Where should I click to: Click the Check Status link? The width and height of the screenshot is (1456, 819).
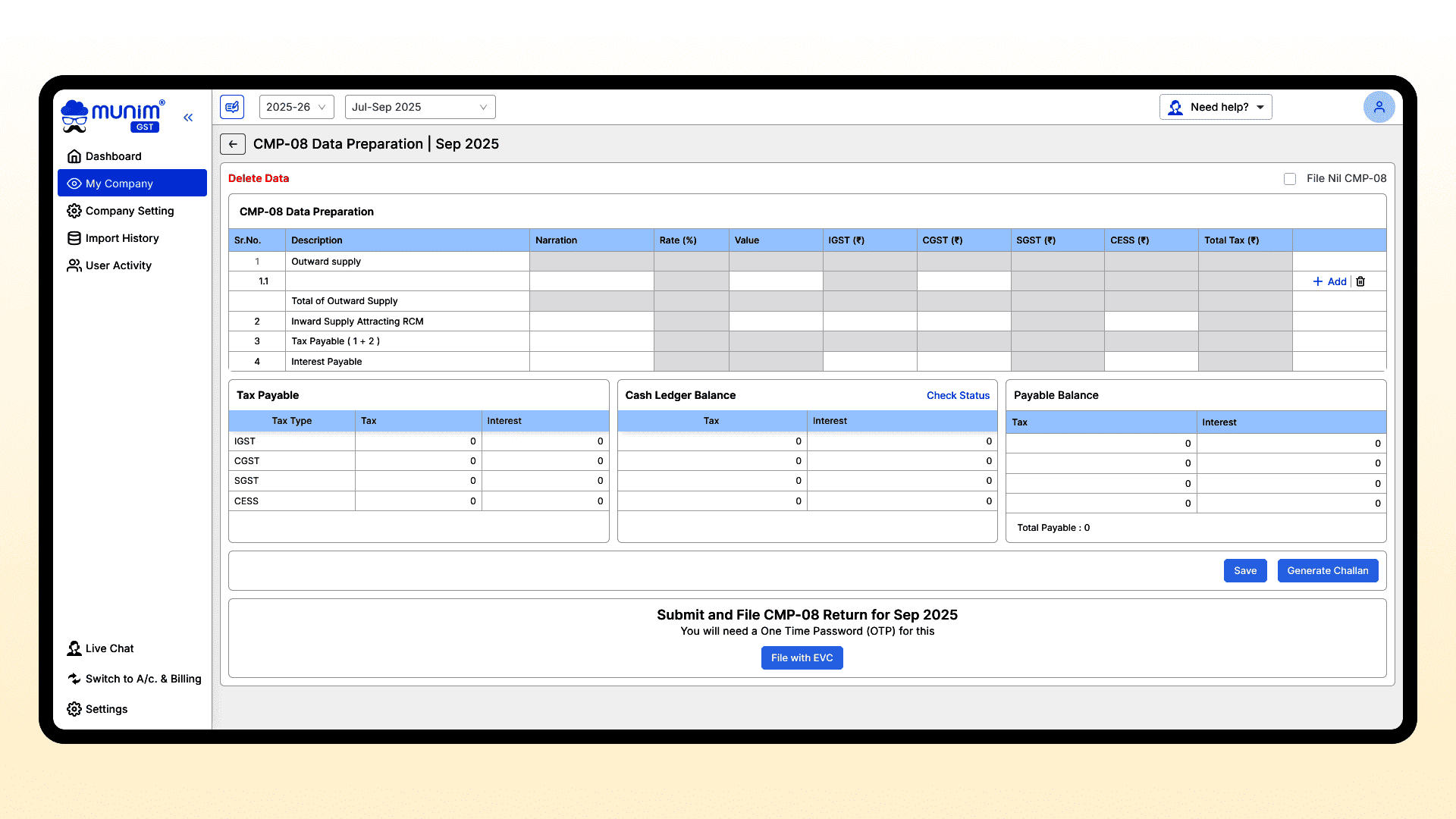coord(958,396)
